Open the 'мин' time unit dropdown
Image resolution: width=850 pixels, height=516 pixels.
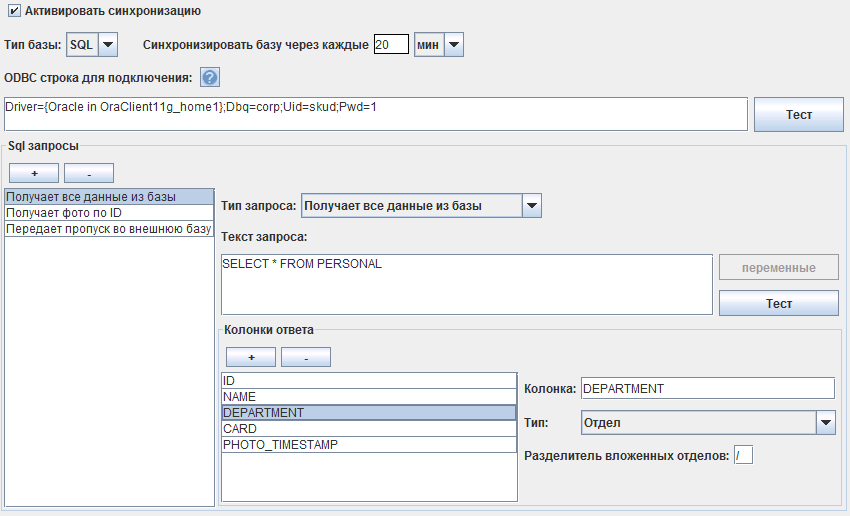tap(453, 44)
